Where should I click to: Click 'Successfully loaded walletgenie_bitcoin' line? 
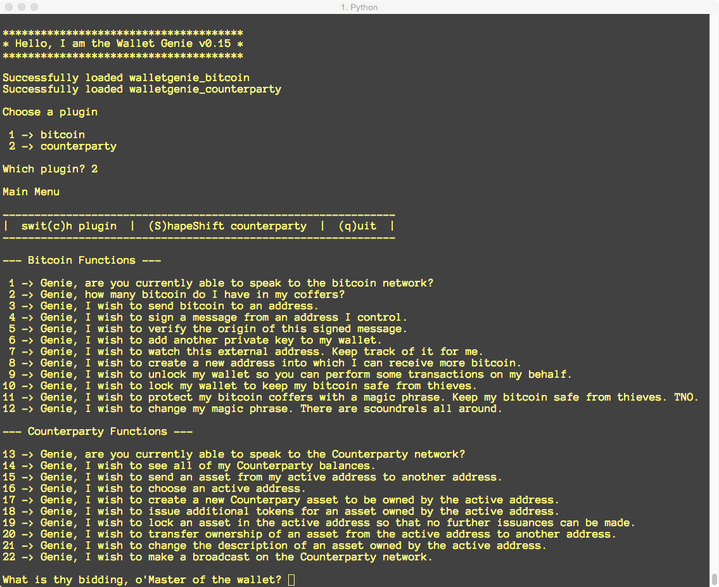pyautogui.click(x=126, y=78)
